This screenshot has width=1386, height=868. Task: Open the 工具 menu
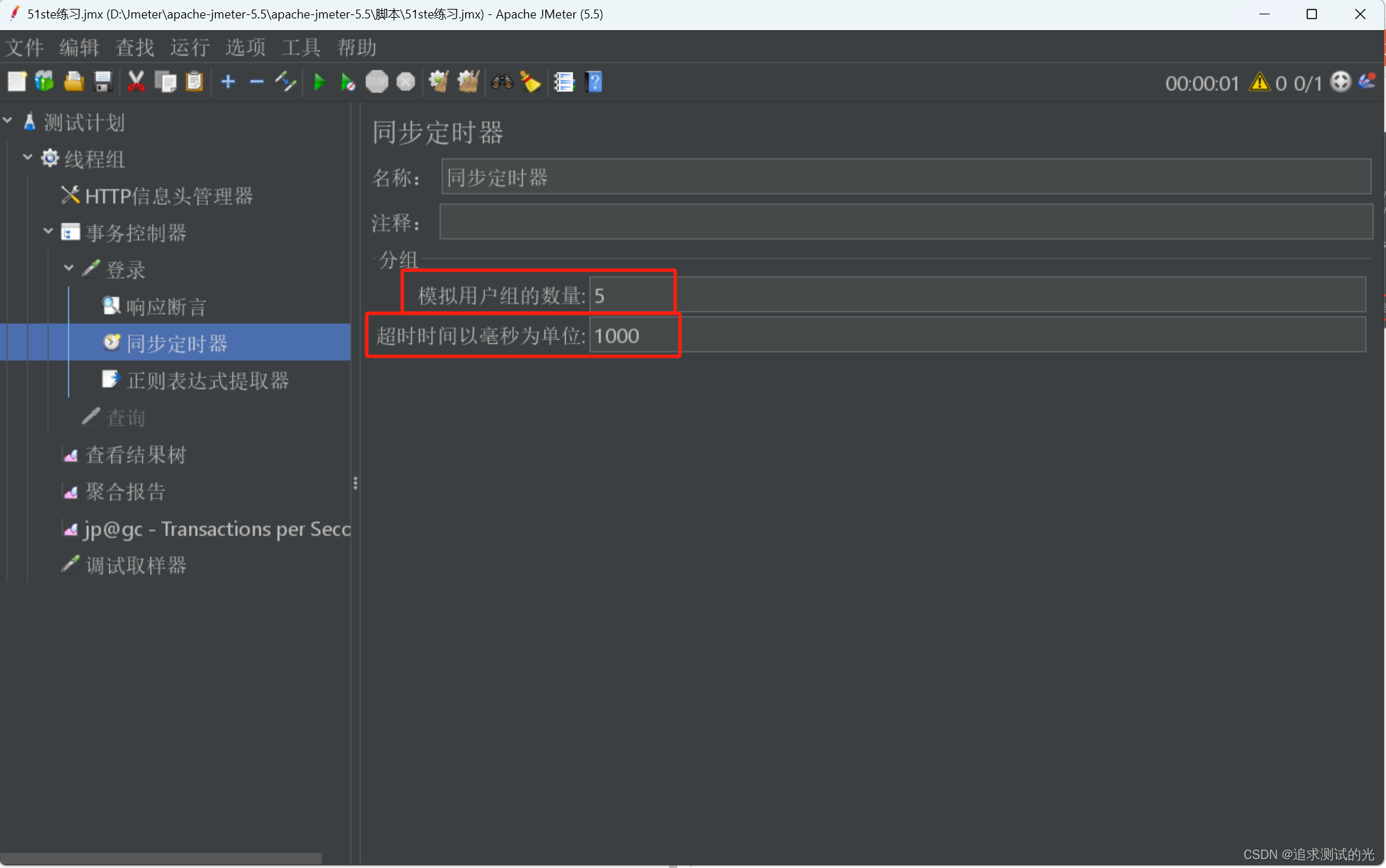301,47
